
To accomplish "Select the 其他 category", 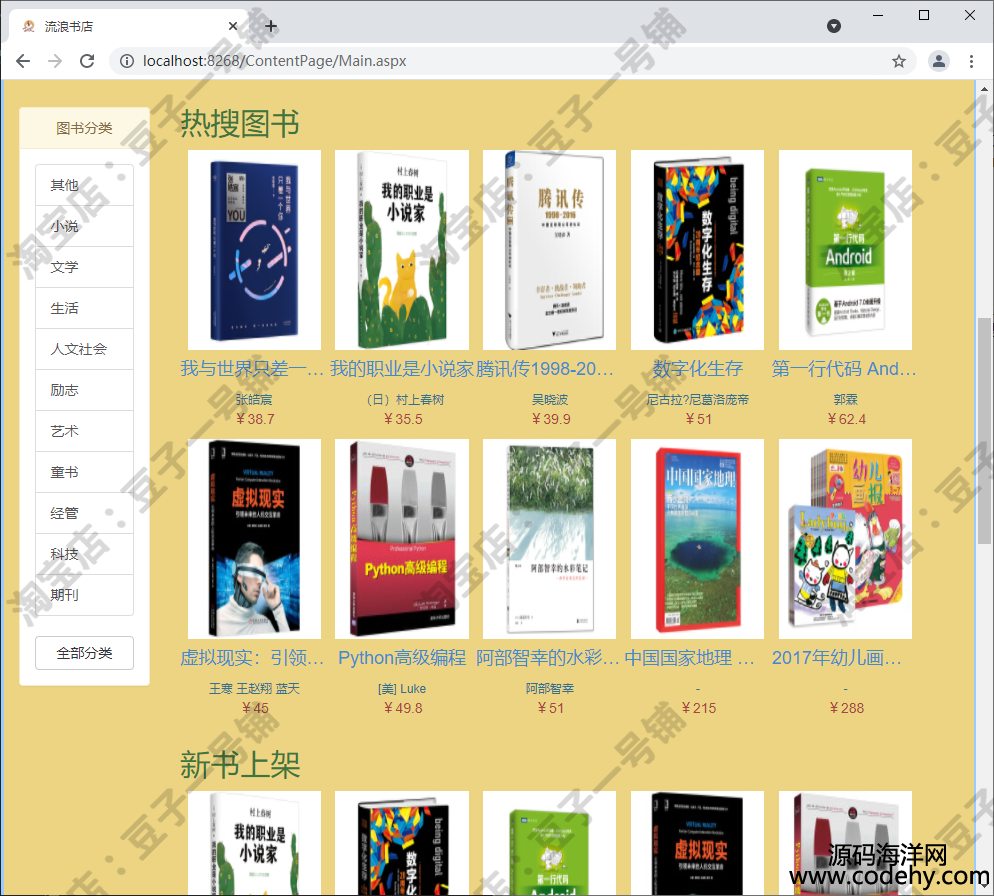I will (84, 185).
